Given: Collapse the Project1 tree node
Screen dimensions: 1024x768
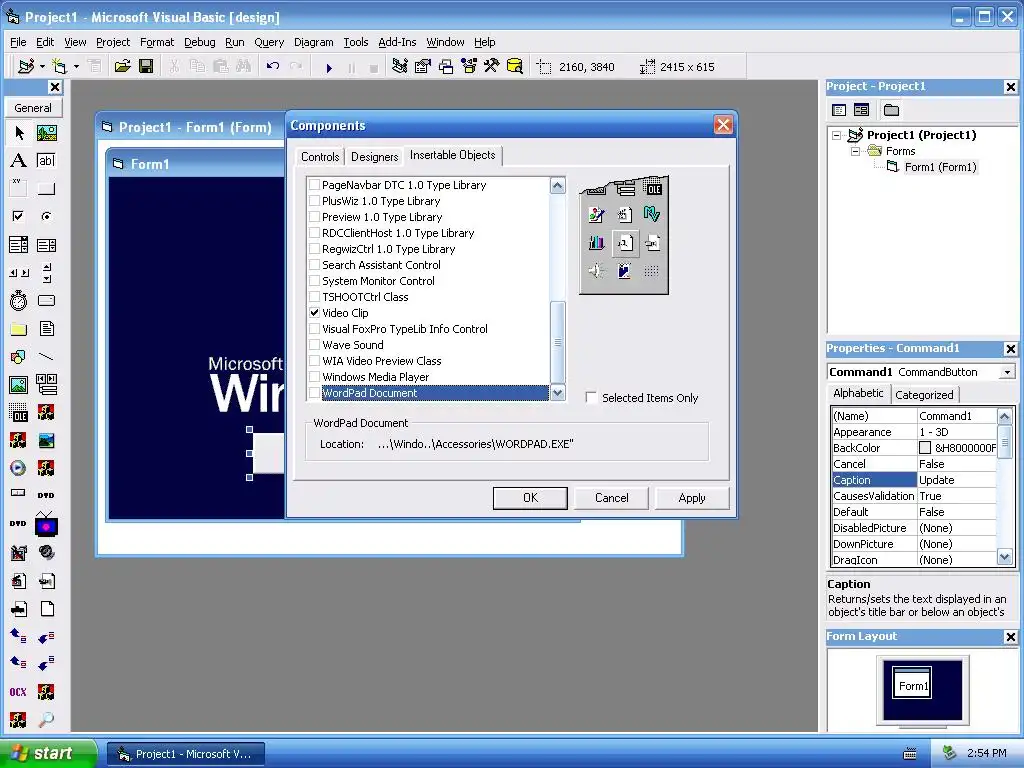Looking at the screenshot, I should click(837, 135).
